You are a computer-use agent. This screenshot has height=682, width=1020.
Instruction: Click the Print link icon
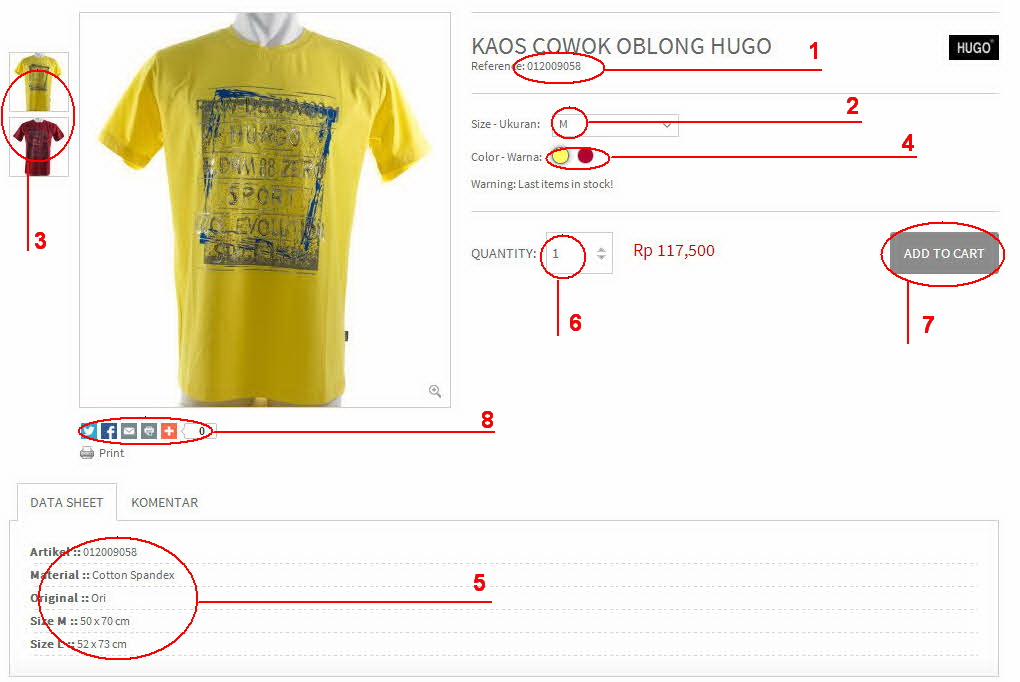click(87, 453)
